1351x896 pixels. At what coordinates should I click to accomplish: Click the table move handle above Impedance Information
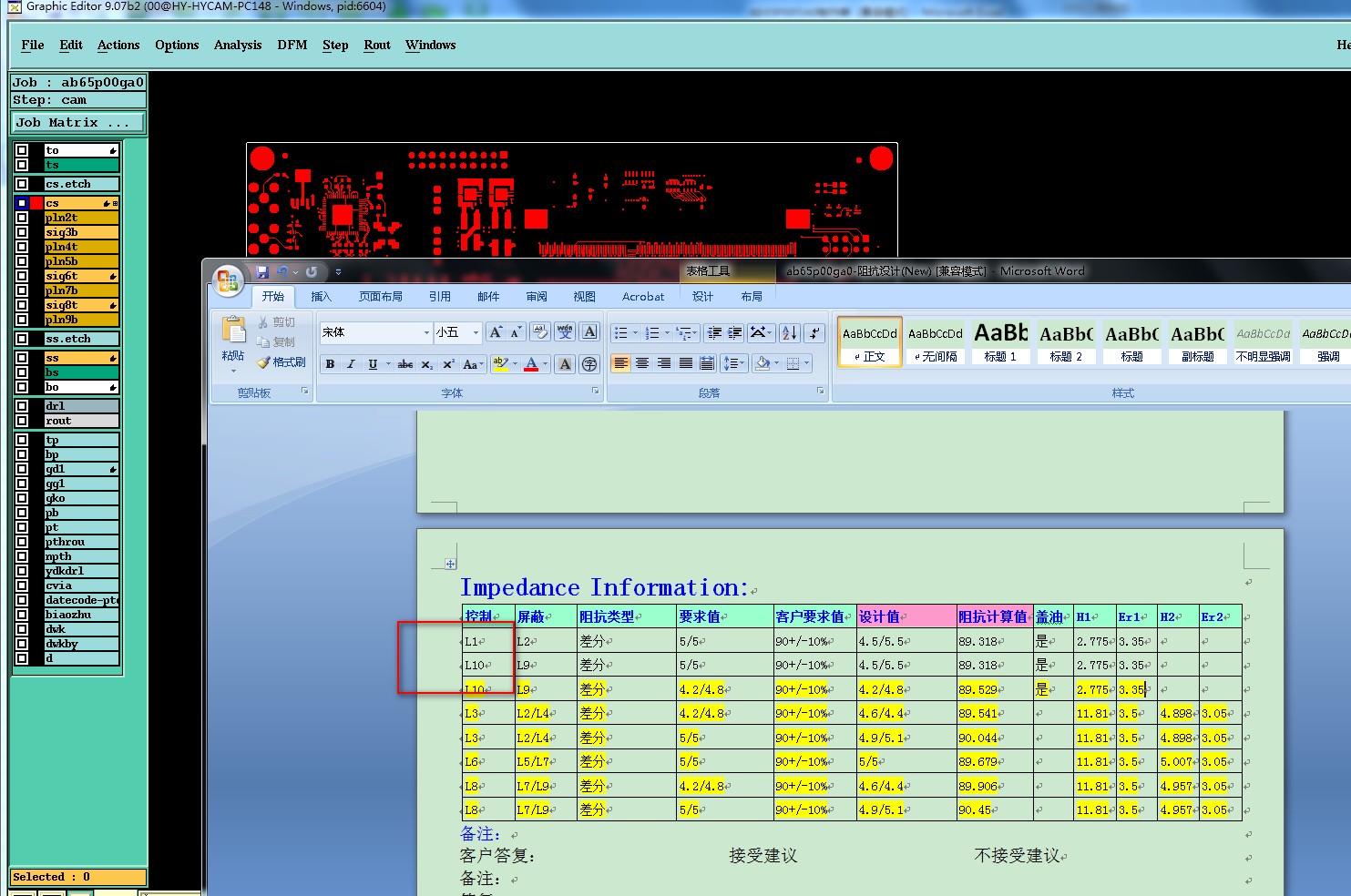(450, 564)
